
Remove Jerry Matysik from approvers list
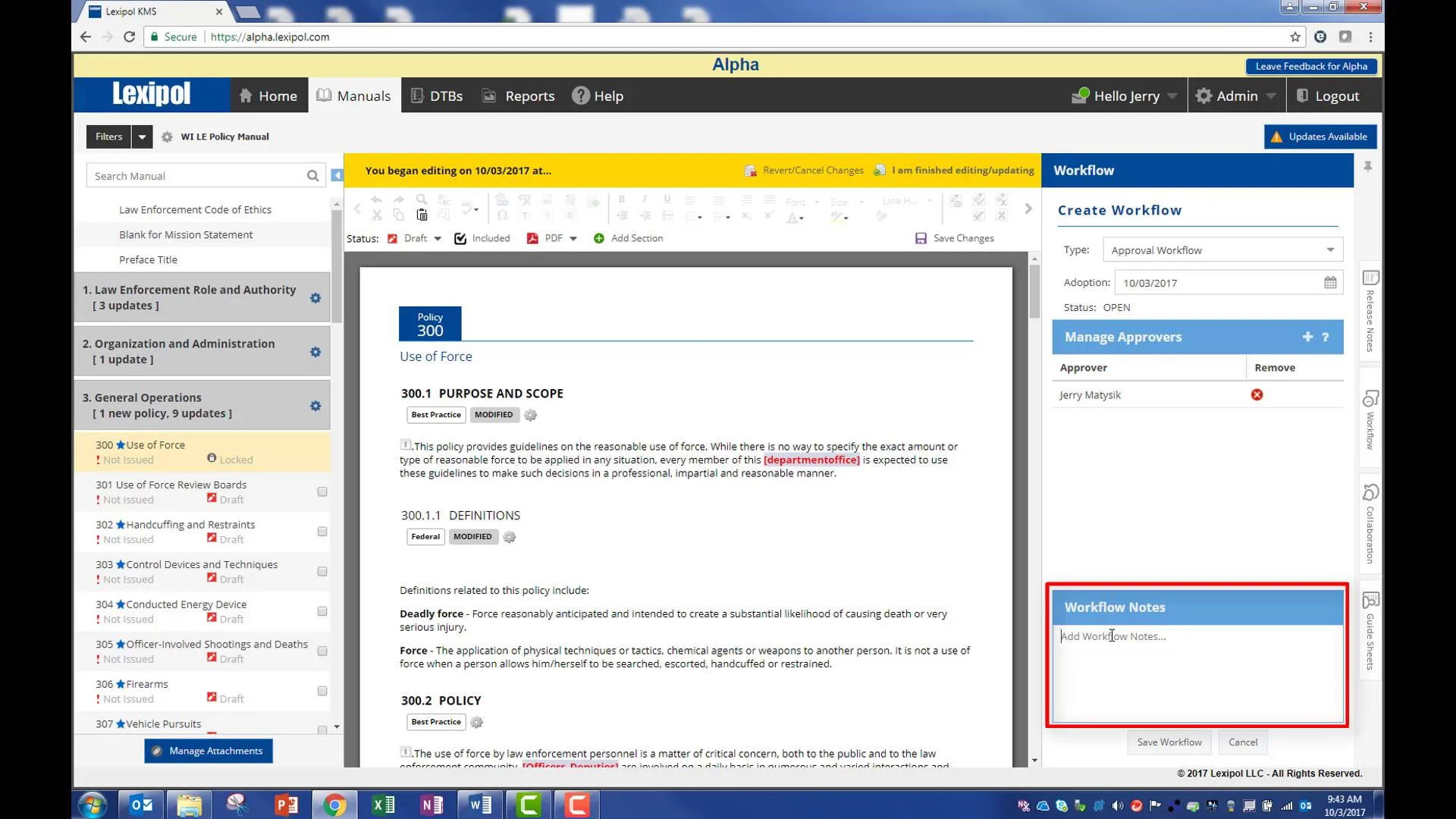tap(1257, 394)
